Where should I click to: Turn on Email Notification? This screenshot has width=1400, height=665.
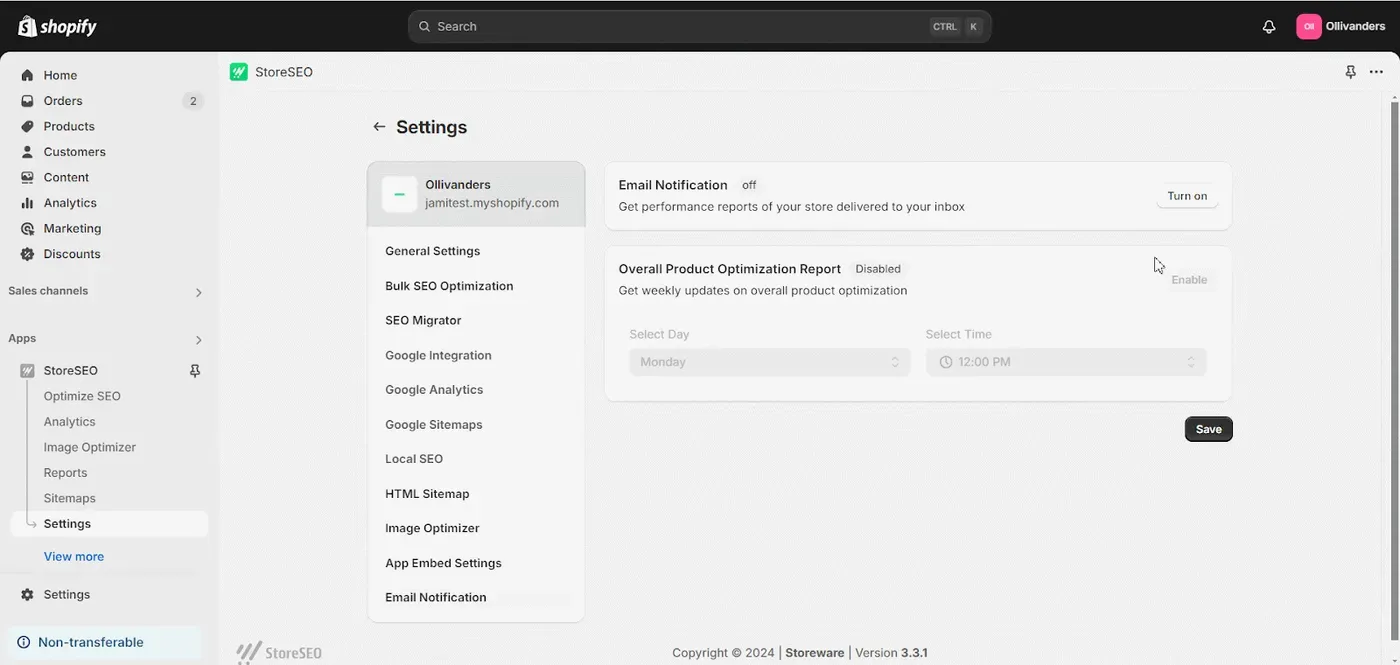[1187, 196]
